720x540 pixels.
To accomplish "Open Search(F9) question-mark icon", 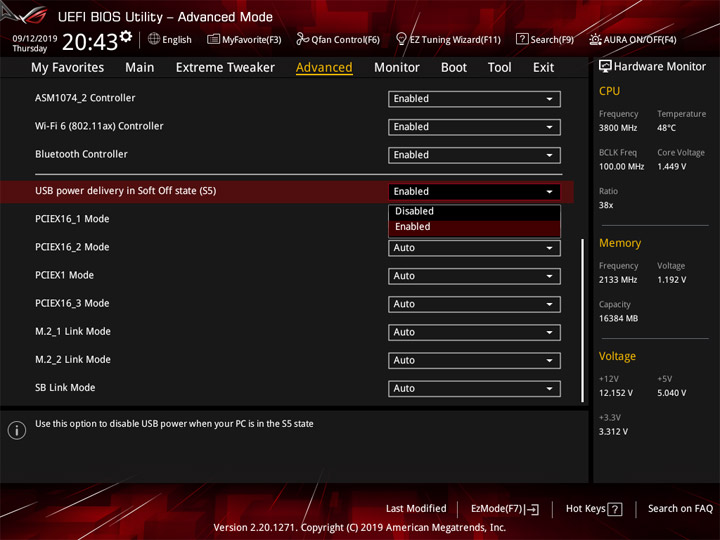I will (522, 39).
